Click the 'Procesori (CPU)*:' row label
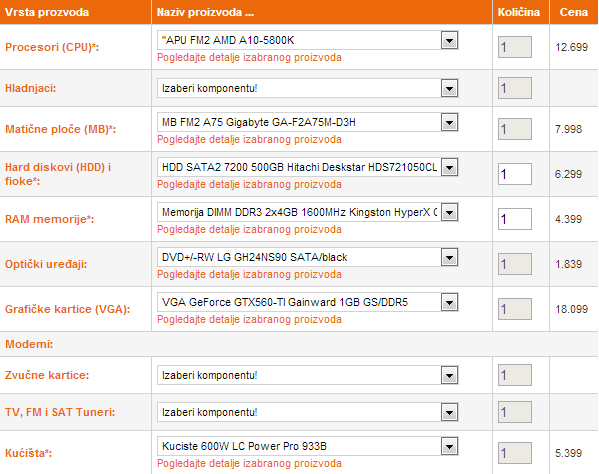 pyautogui.click(x=52, y=47)
